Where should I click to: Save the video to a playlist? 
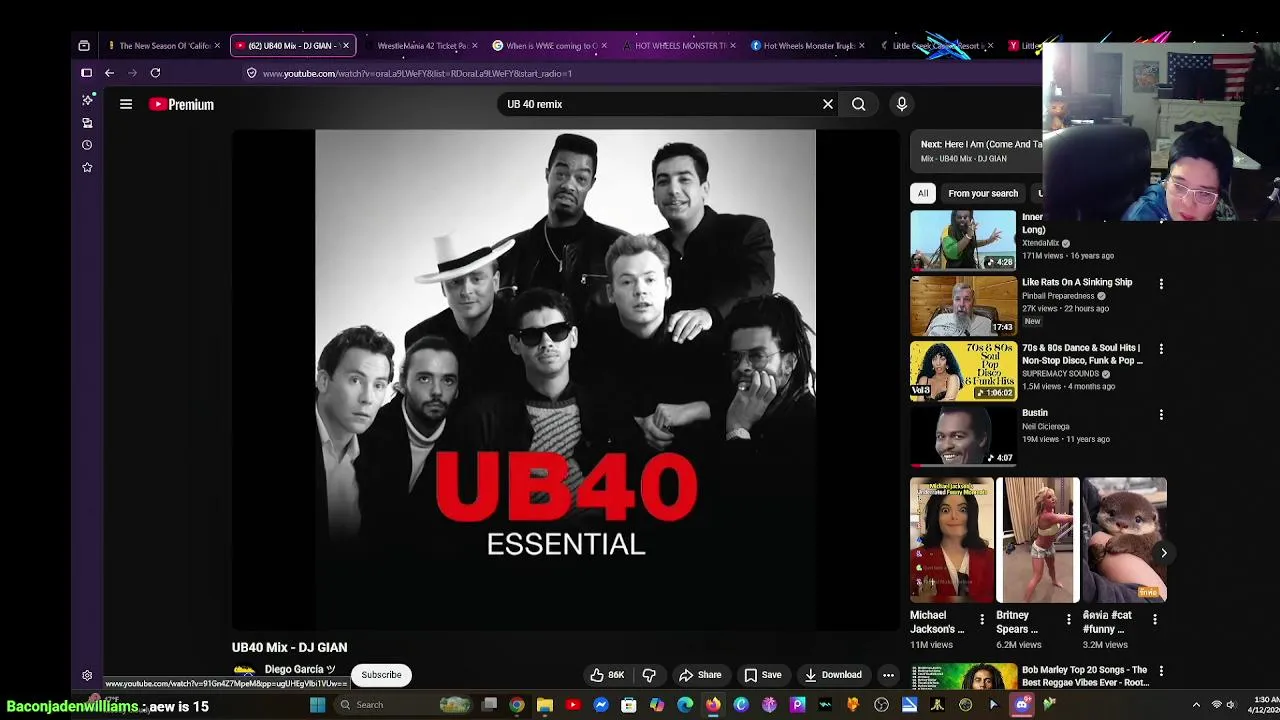click(763, 675)
